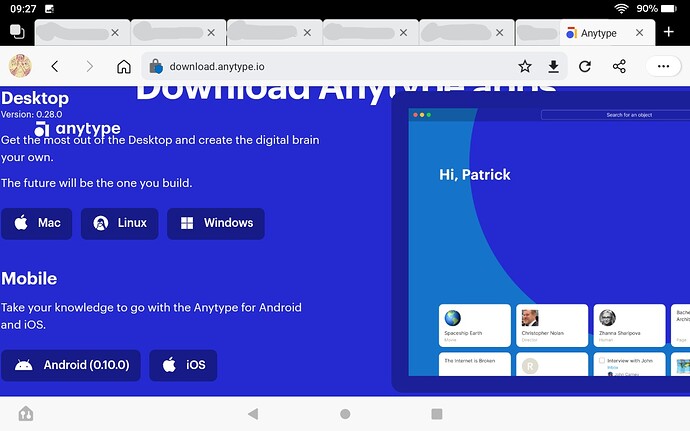Get the iOS mobile app
The height and width of the screenshot is (431, 690).
coord(183,365)
